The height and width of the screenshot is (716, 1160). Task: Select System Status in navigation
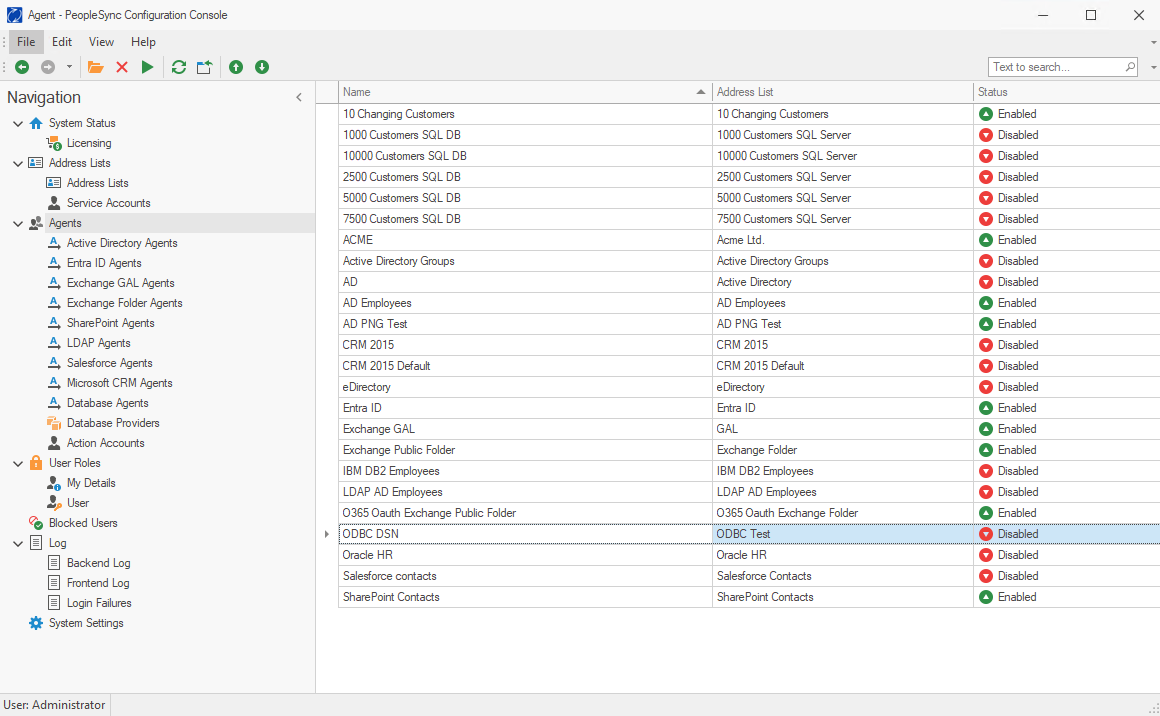tap(82, 123)
